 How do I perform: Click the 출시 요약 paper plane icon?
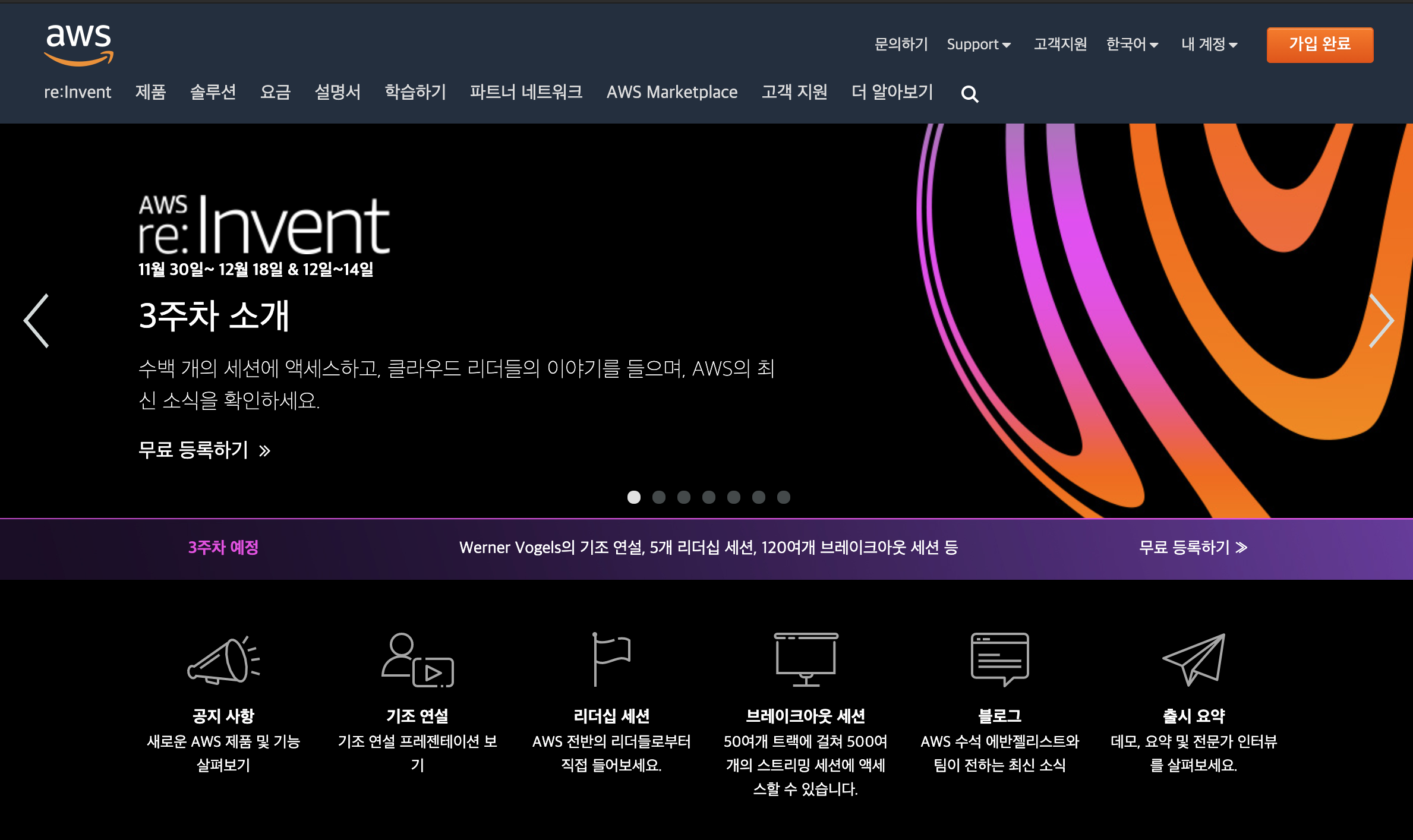click(x=1193, y=660)
